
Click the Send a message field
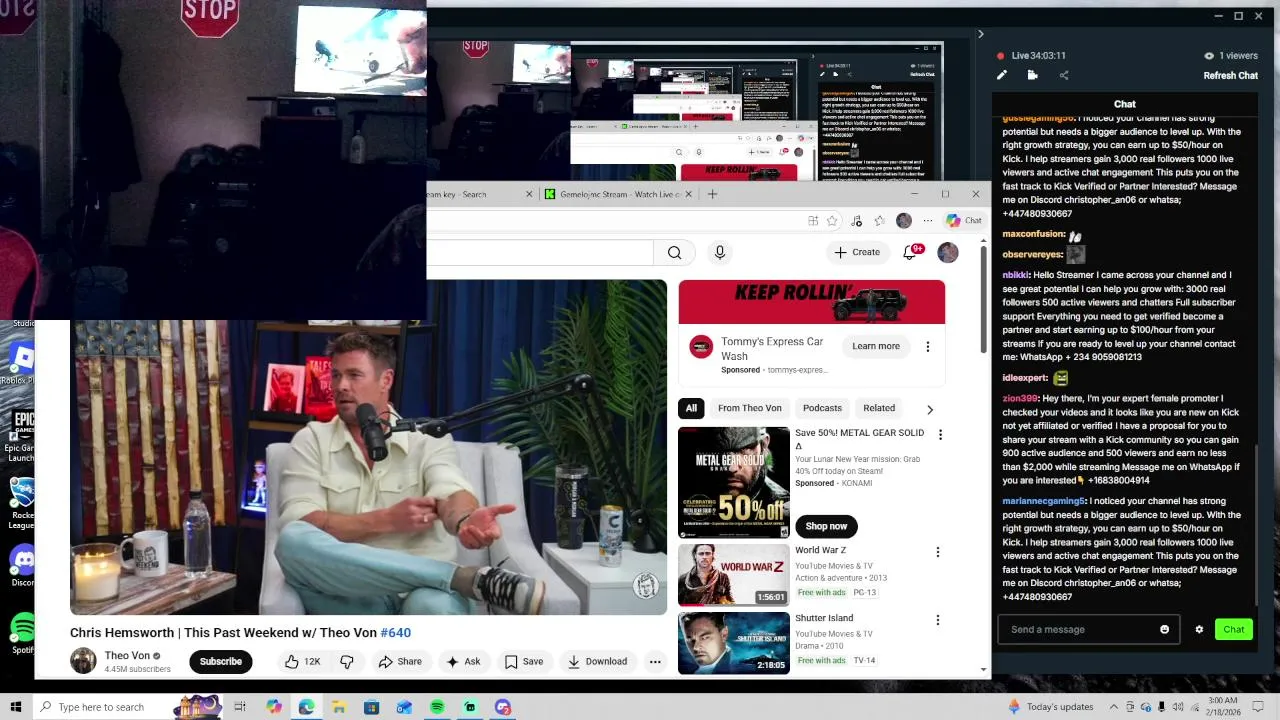tap(1088, 629)
